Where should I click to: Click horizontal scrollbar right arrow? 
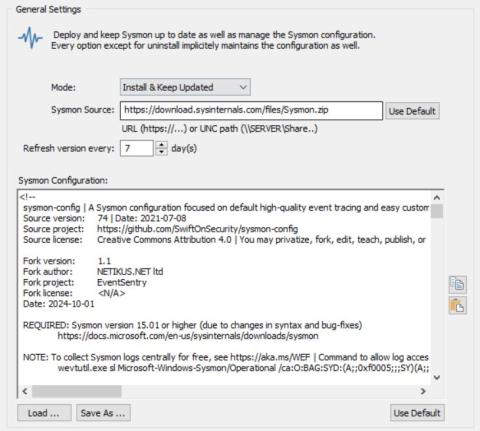(423, 391)
